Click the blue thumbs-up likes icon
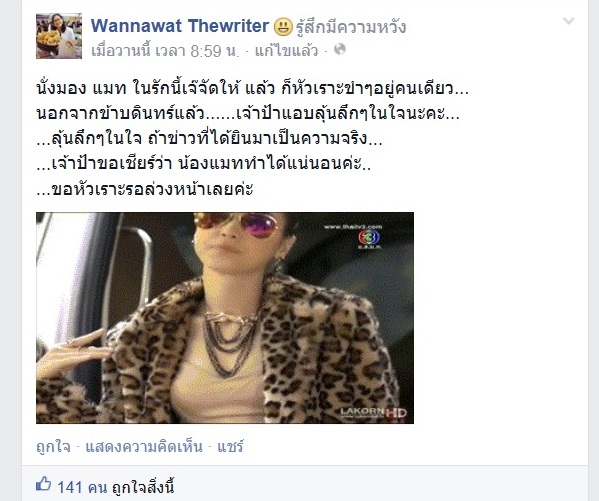 click(44, 484)
